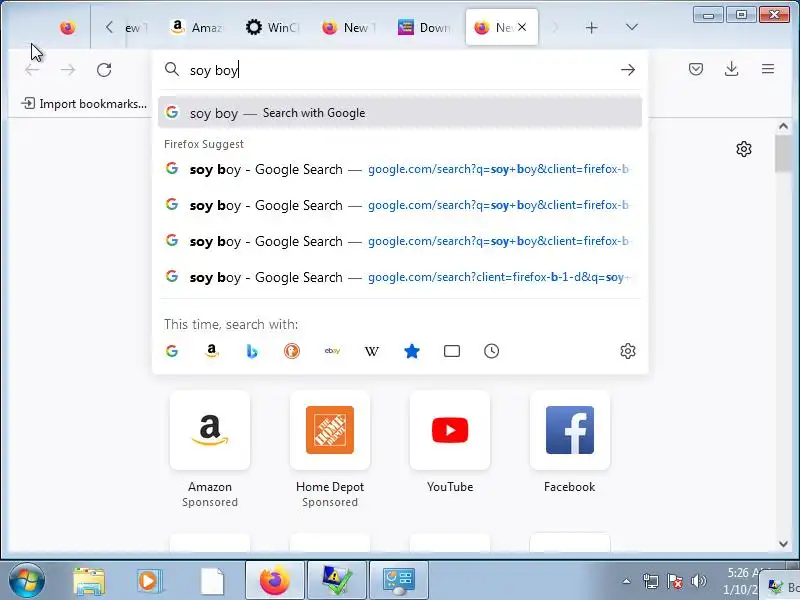Open the Windows Start menu orb
This screenshot has height=600, width=800.
coord(27,581)
